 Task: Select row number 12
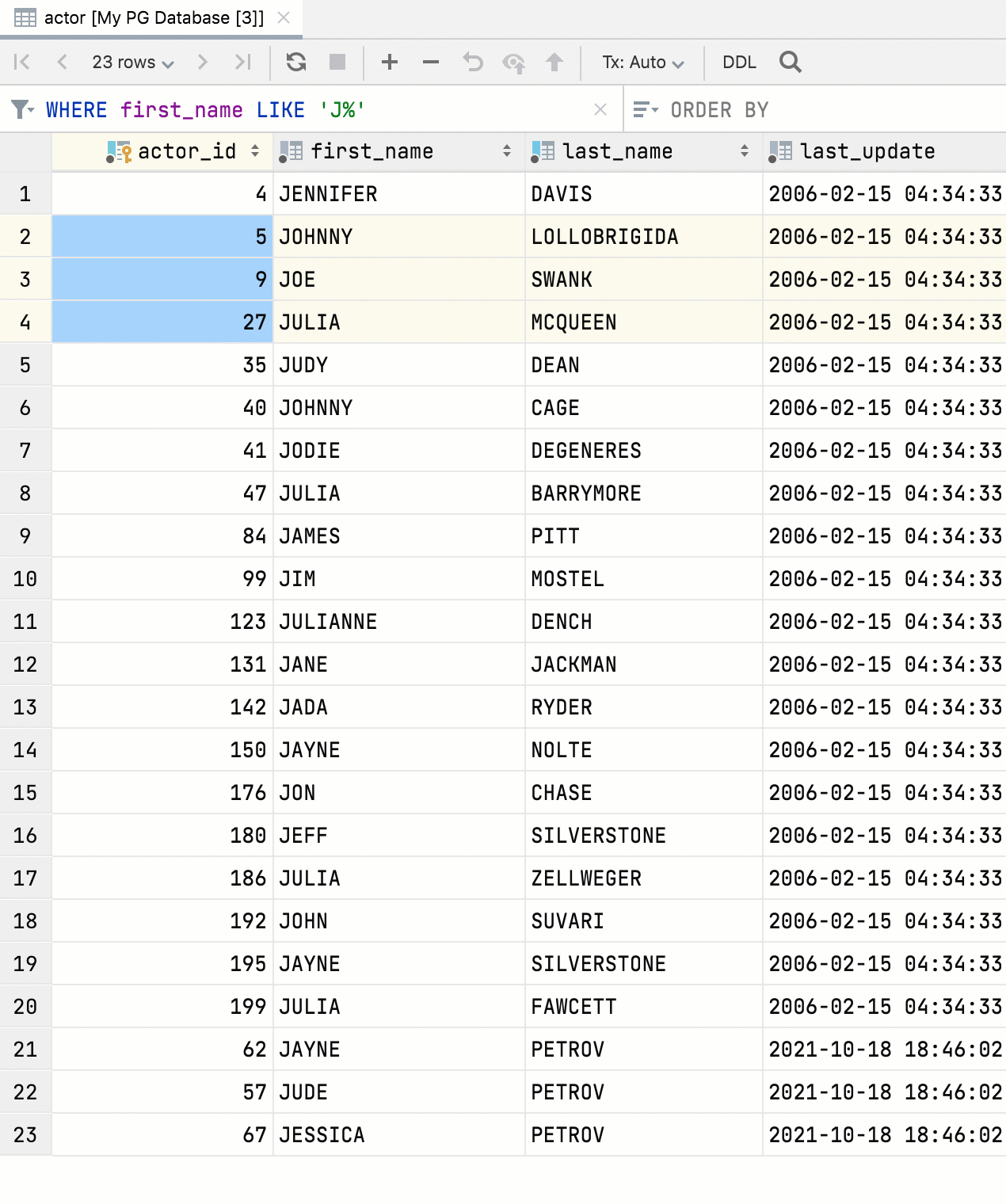(25, 665)
